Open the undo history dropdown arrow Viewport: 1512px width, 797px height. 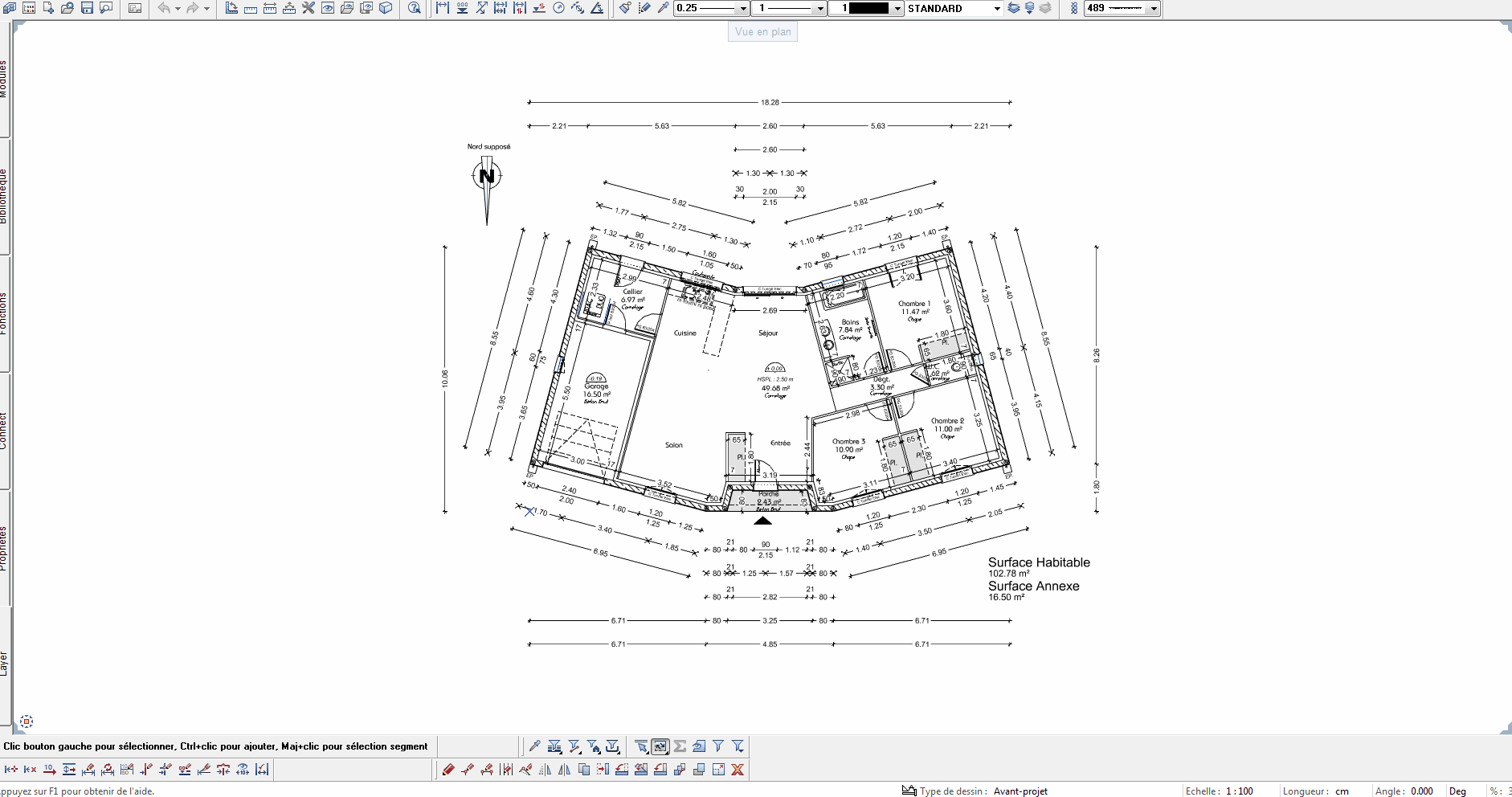178,8
